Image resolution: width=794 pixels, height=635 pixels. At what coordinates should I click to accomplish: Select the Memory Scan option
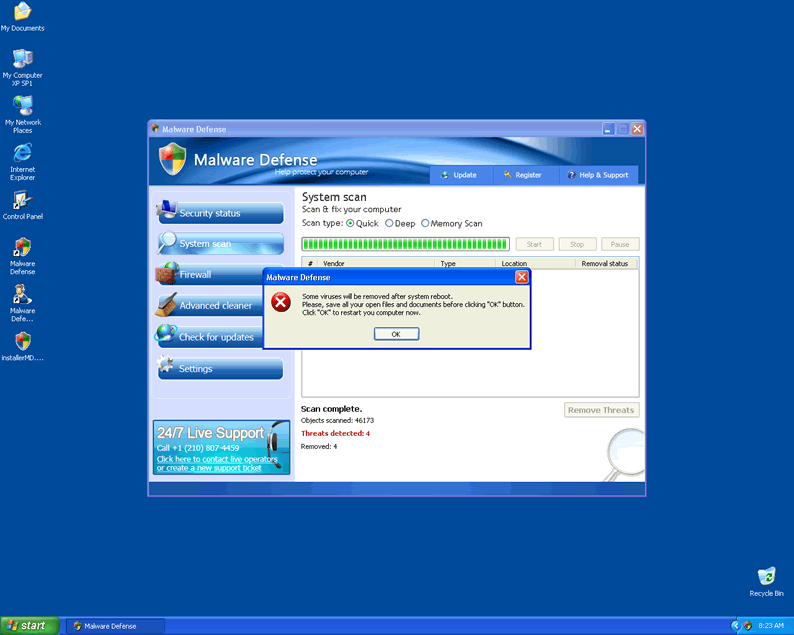[425, 224]
